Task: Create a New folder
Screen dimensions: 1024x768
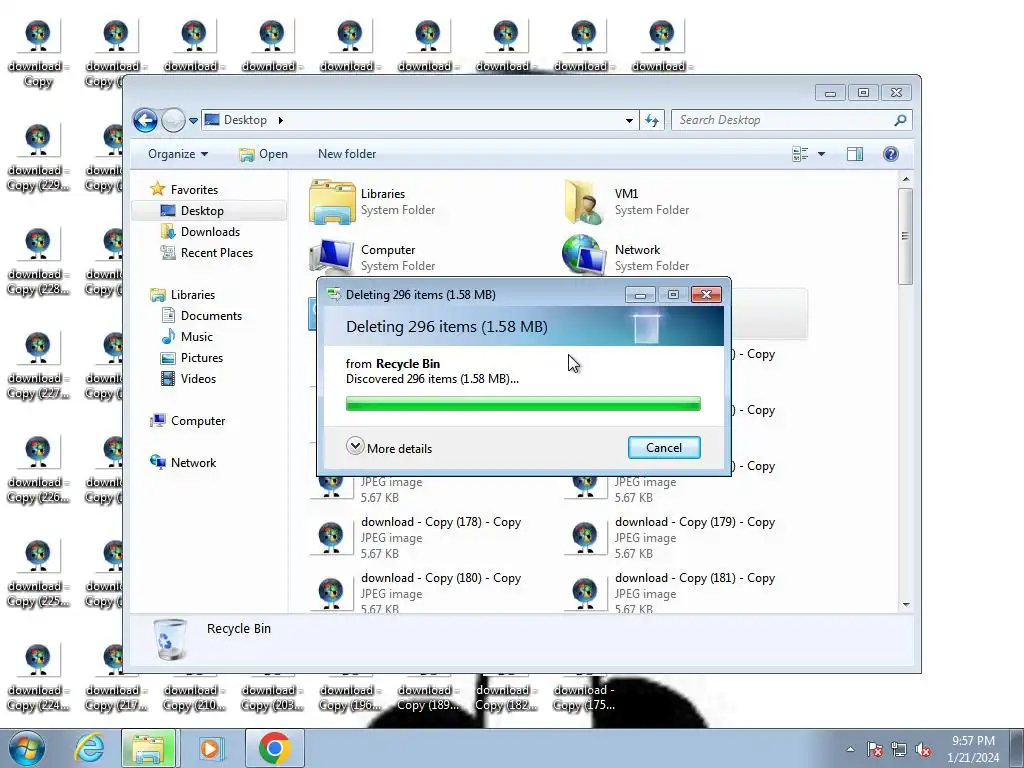Action: click(347, 154)
